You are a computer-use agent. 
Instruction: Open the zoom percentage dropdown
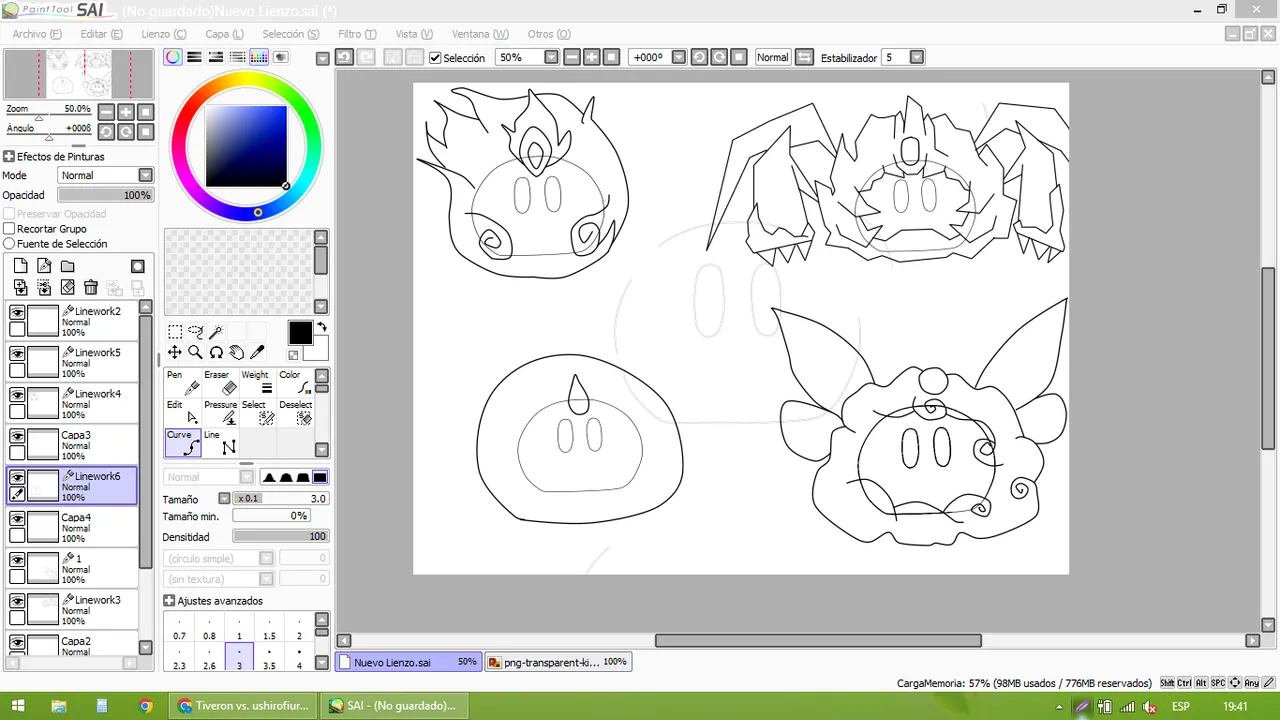[551, 57]
